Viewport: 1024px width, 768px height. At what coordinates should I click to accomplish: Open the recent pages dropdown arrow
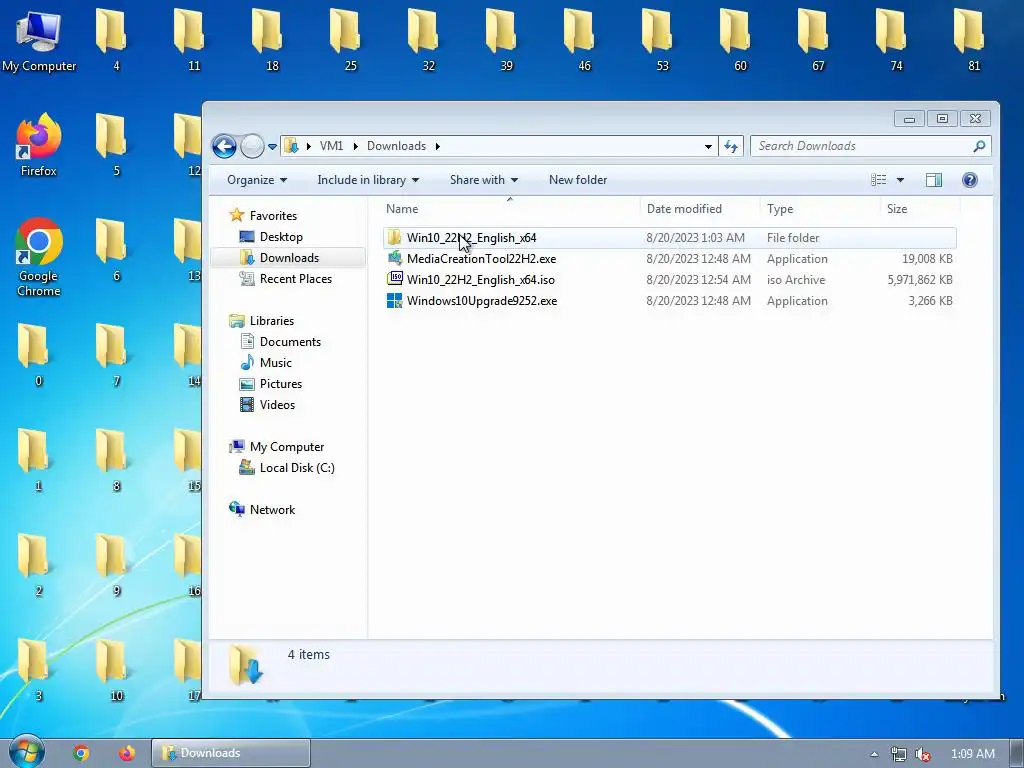click(272, 146)
